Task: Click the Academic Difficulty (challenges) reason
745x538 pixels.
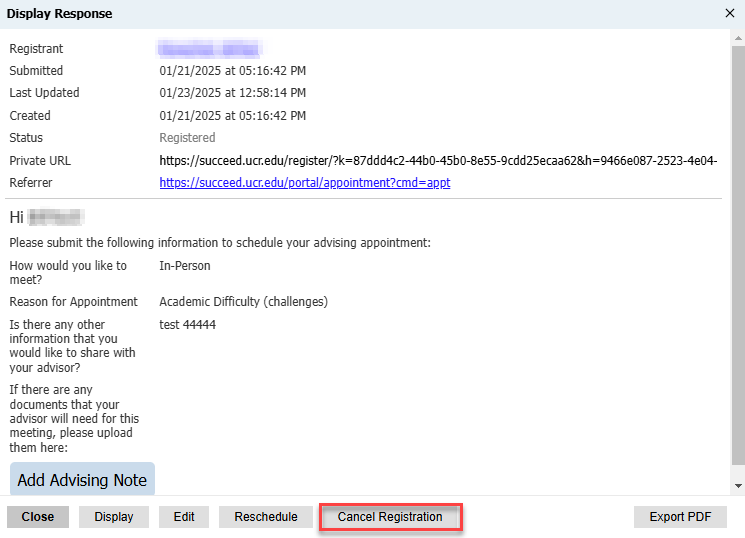Action: click(243, 302)
